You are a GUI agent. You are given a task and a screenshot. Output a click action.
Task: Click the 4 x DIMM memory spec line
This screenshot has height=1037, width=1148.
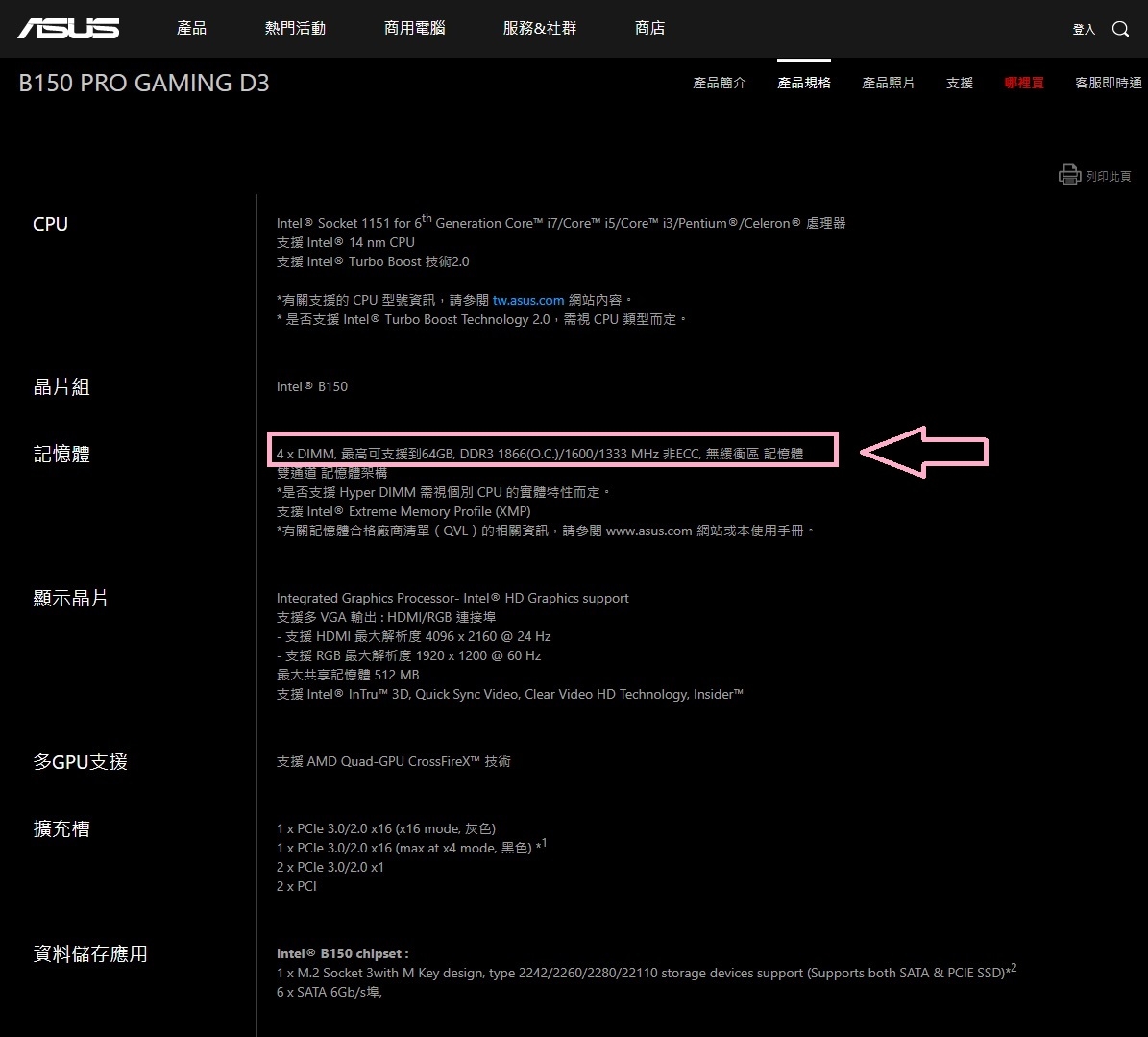click(x=540, y=454)
